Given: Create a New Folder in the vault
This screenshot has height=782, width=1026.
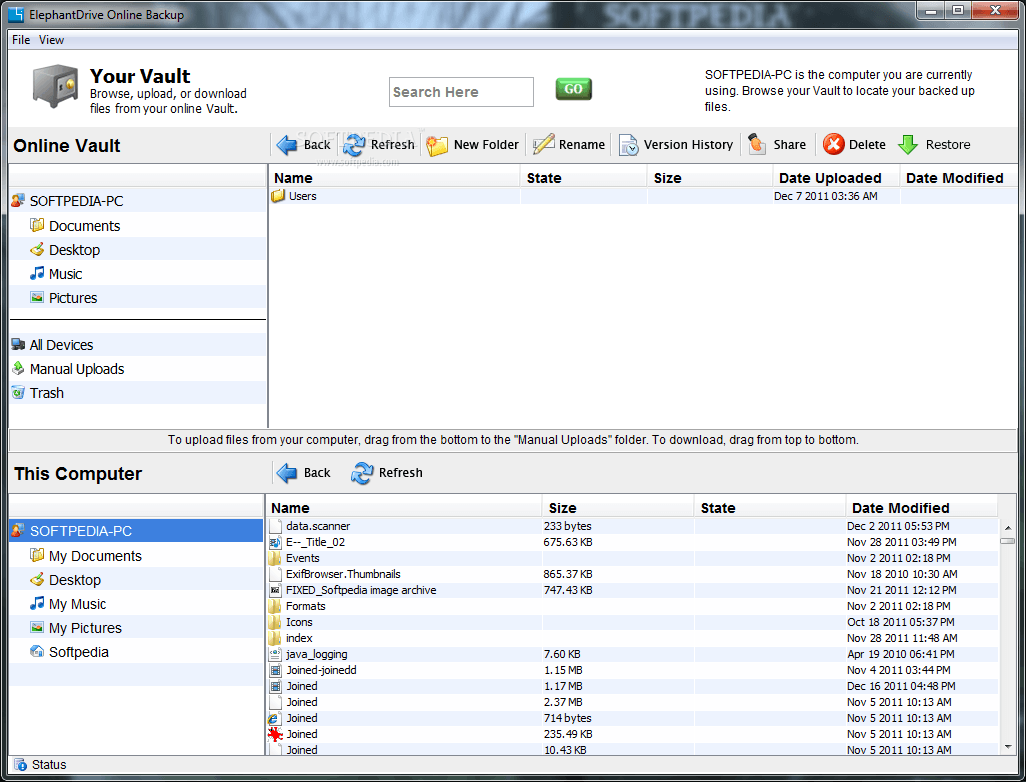Looking at the screenshot, I should point(438,145).
